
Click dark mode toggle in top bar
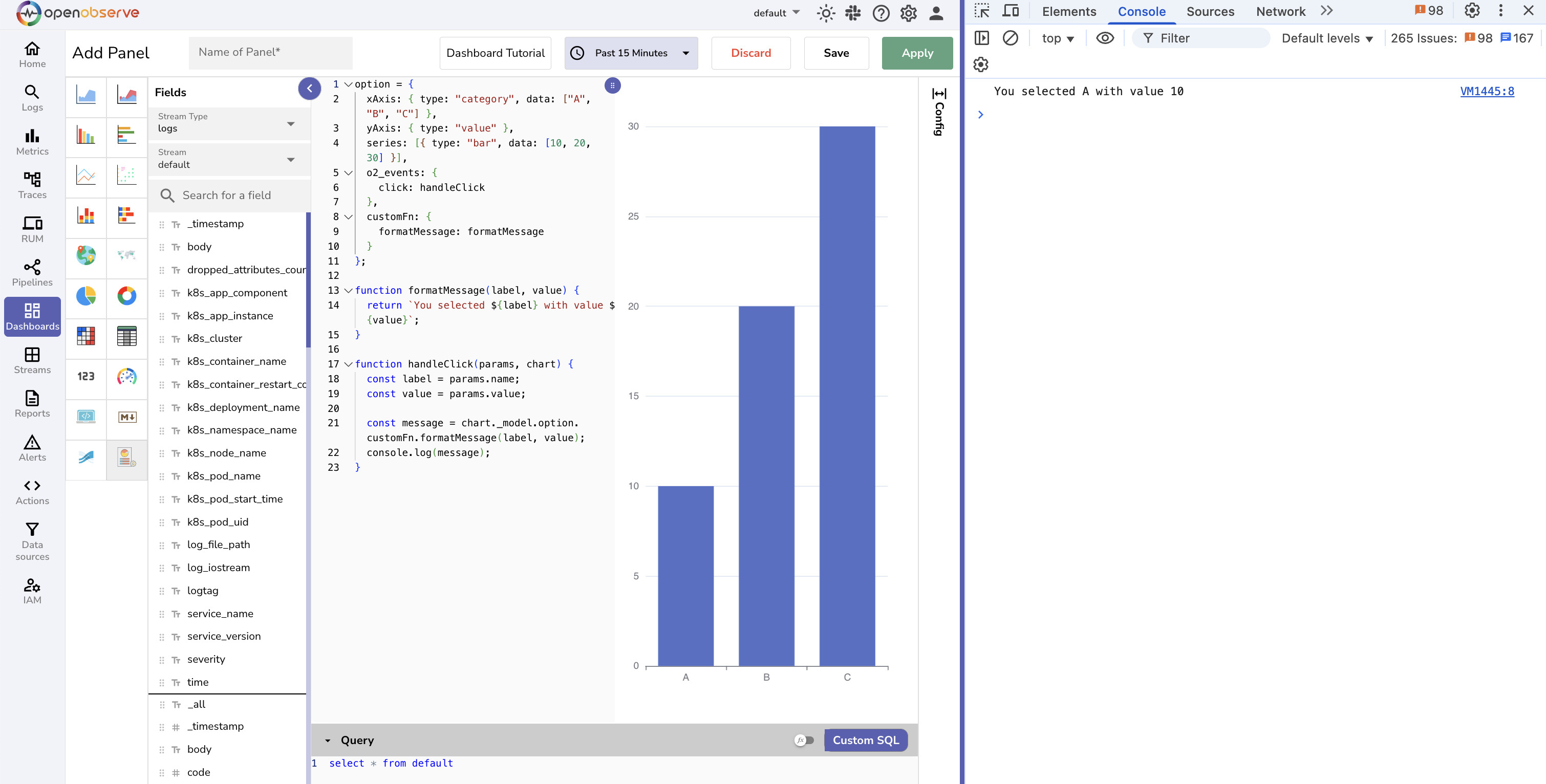click(x=826, y=13)
